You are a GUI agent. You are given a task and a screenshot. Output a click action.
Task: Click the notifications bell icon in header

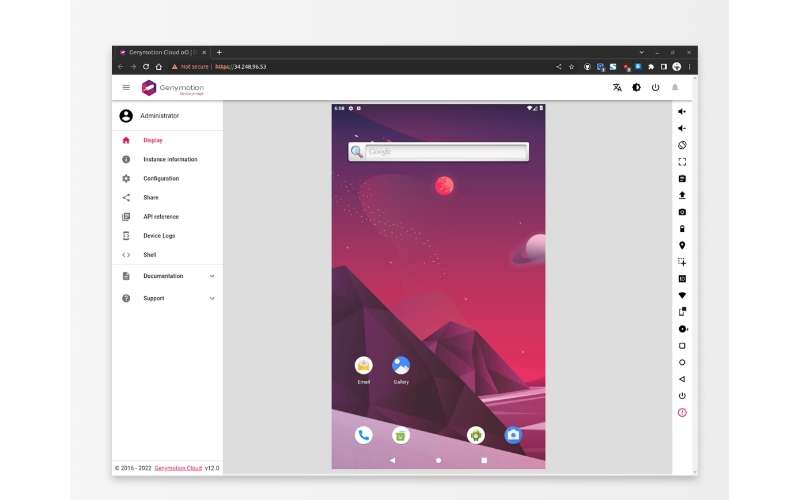coord(675,88)
